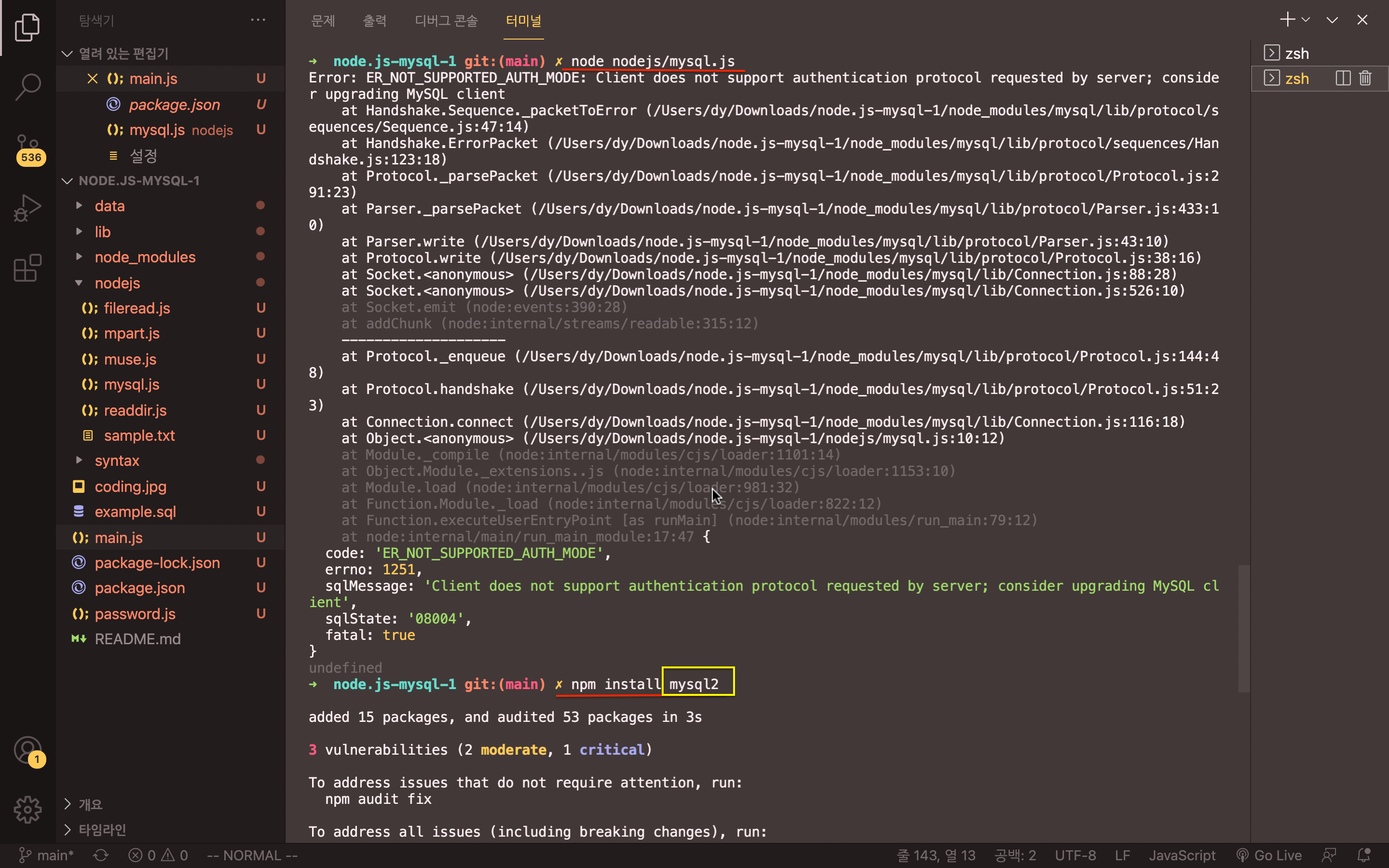The height and width of the screenshot is (868, 1389).
Task: Split the selected zsh terminal
Action: point(1343,78)
